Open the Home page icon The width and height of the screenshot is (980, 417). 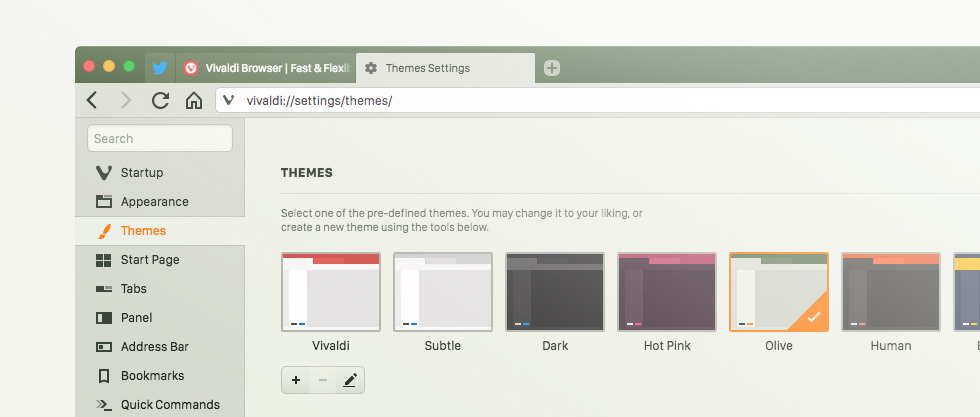click(x=194, y=100)
